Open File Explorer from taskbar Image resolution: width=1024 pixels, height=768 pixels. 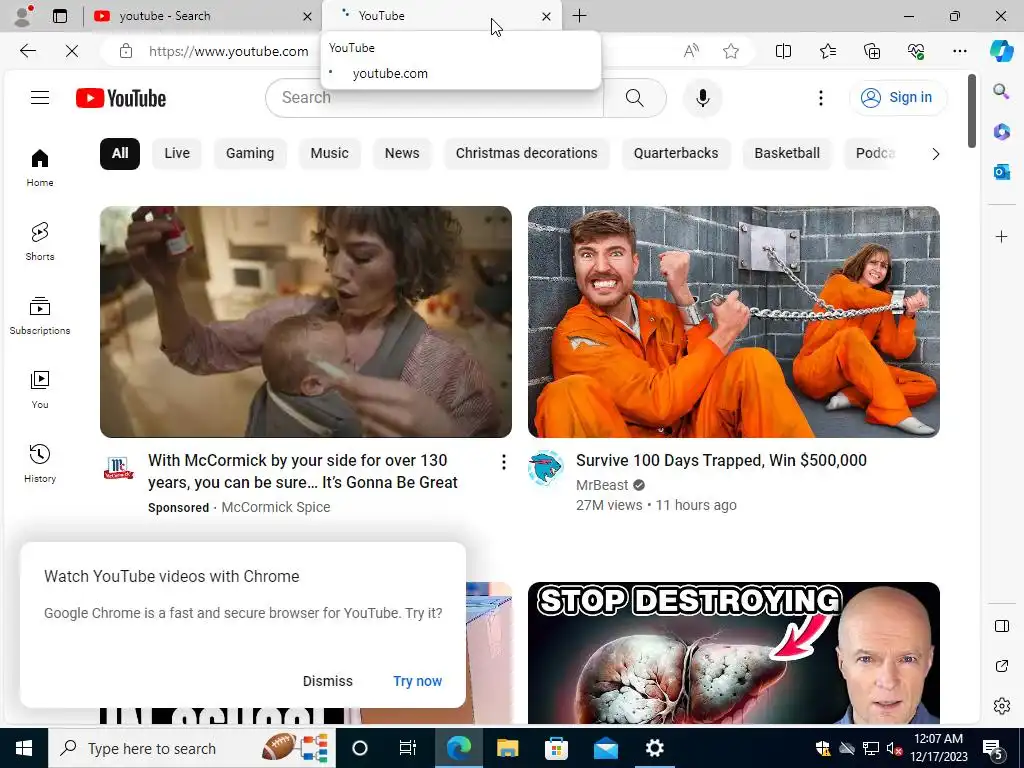pyautogui.click(x=507, y=748)
